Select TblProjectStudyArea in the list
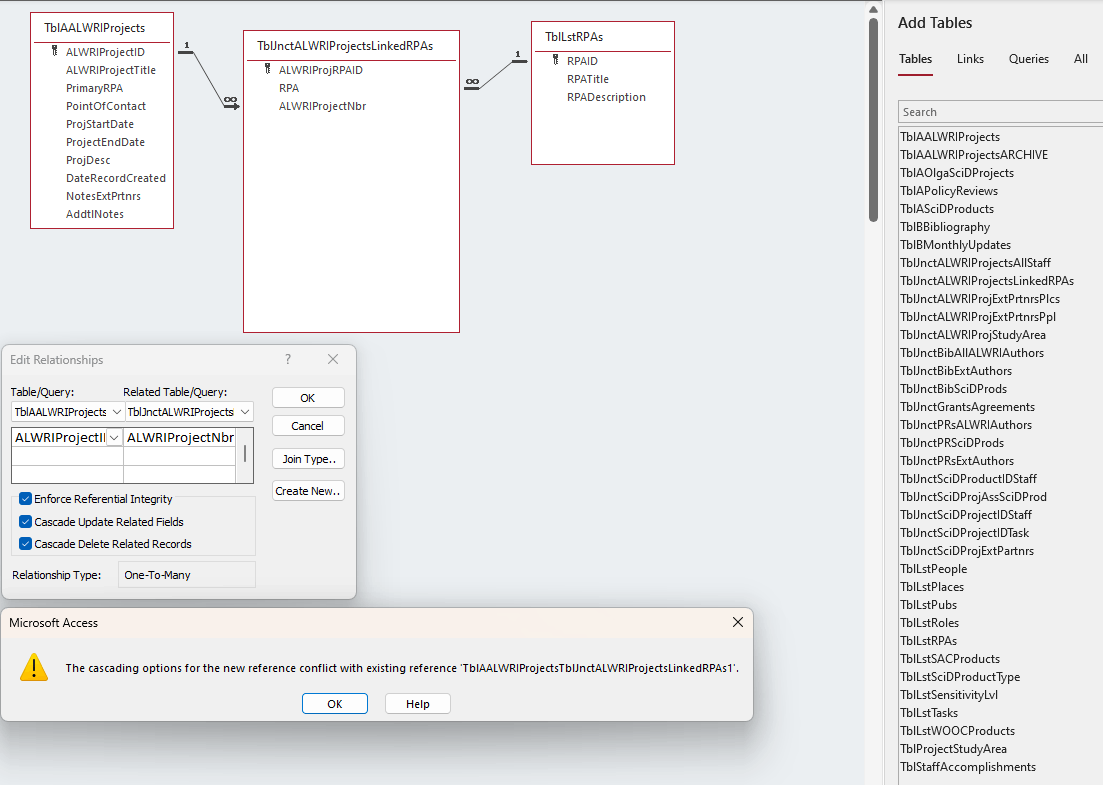The width and height of the screenshot is (1103, 785). pyautogui.click(x=953, y=749)
